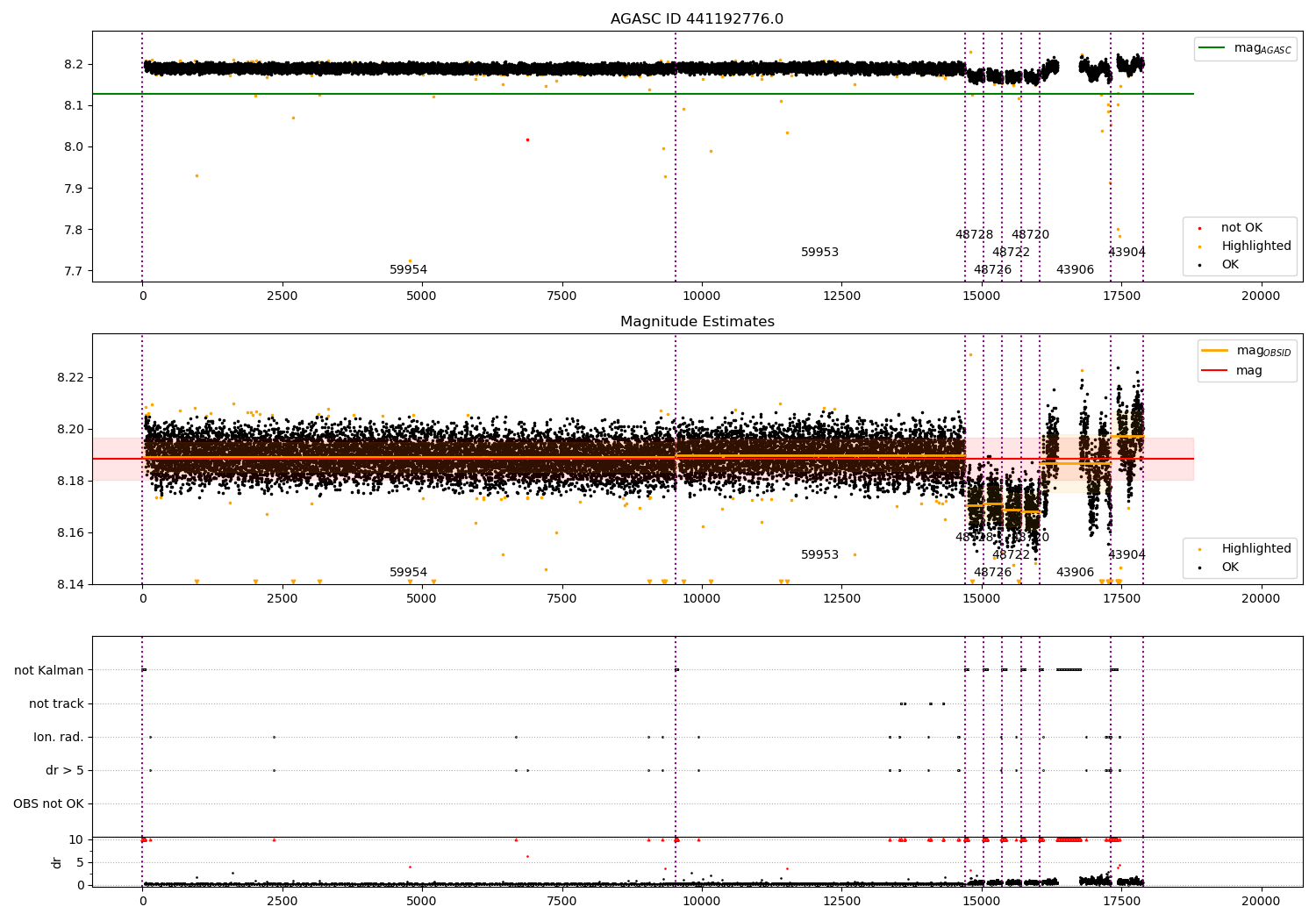Select the green mag AGASC legend entry

1246,48
